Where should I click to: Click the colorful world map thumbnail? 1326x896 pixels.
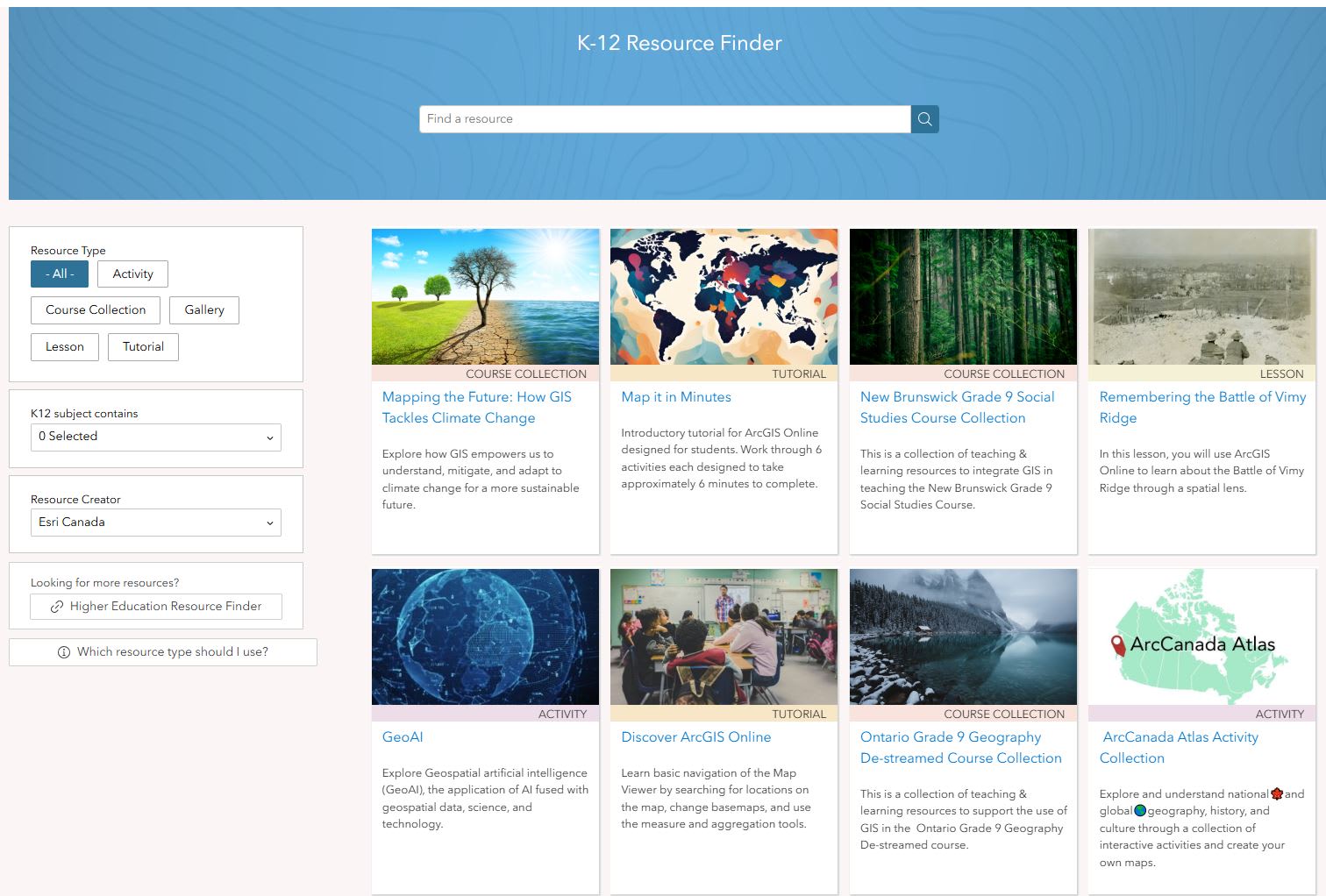(x=724, y=297)
